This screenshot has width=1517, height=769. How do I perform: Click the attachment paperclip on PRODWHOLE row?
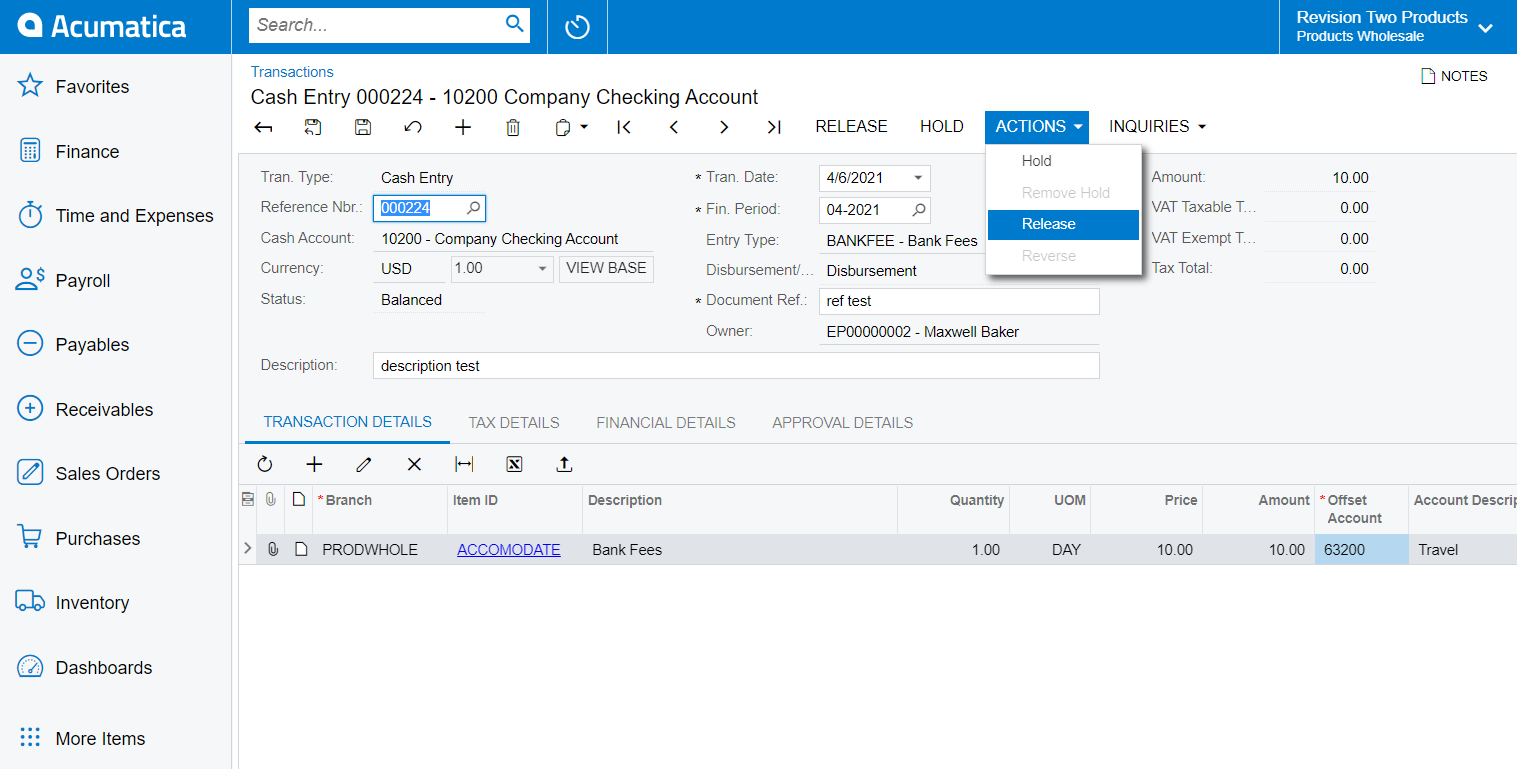272,549
